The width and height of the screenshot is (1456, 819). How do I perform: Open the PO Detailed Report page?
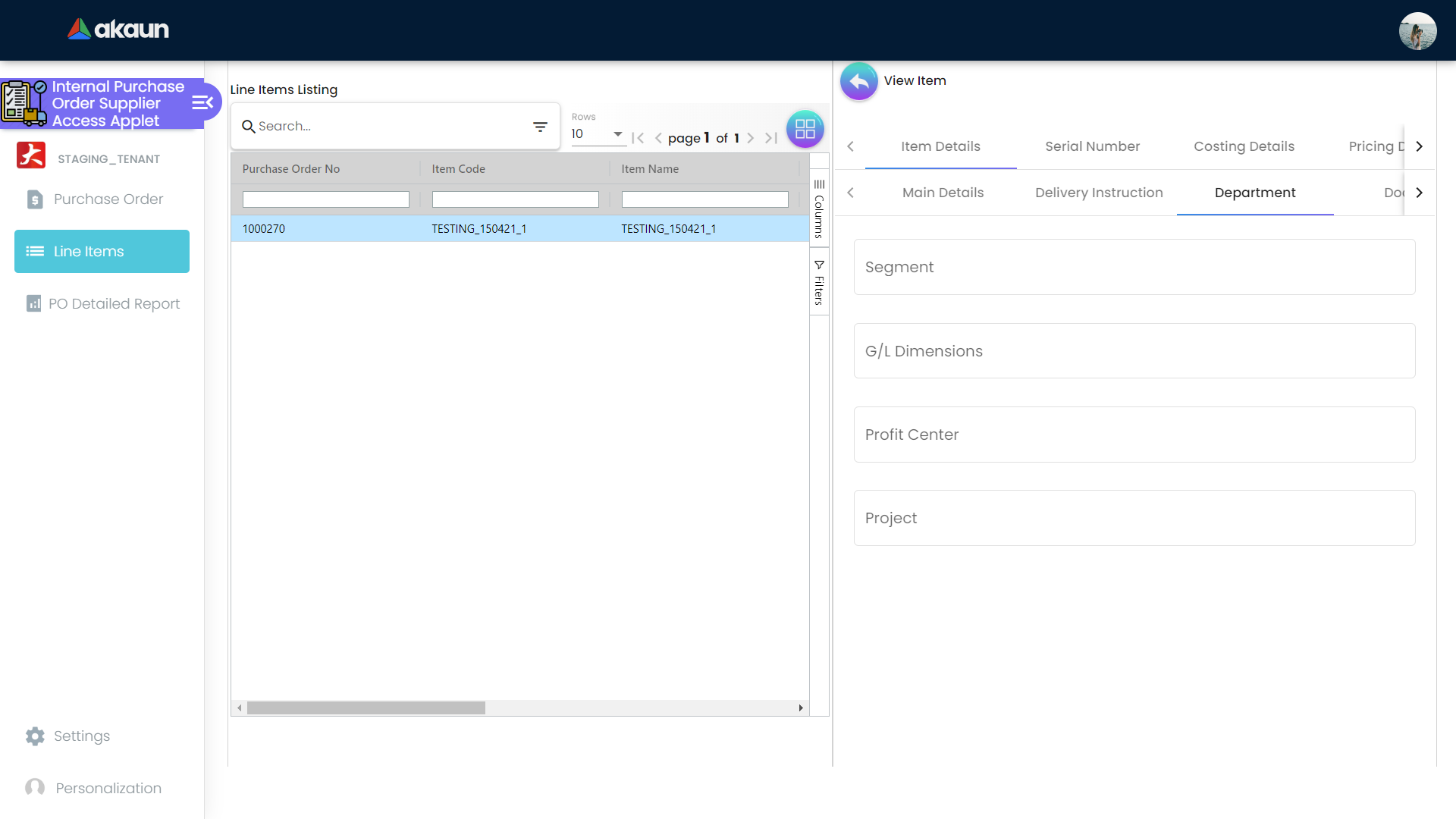click(x=114, y=303)
